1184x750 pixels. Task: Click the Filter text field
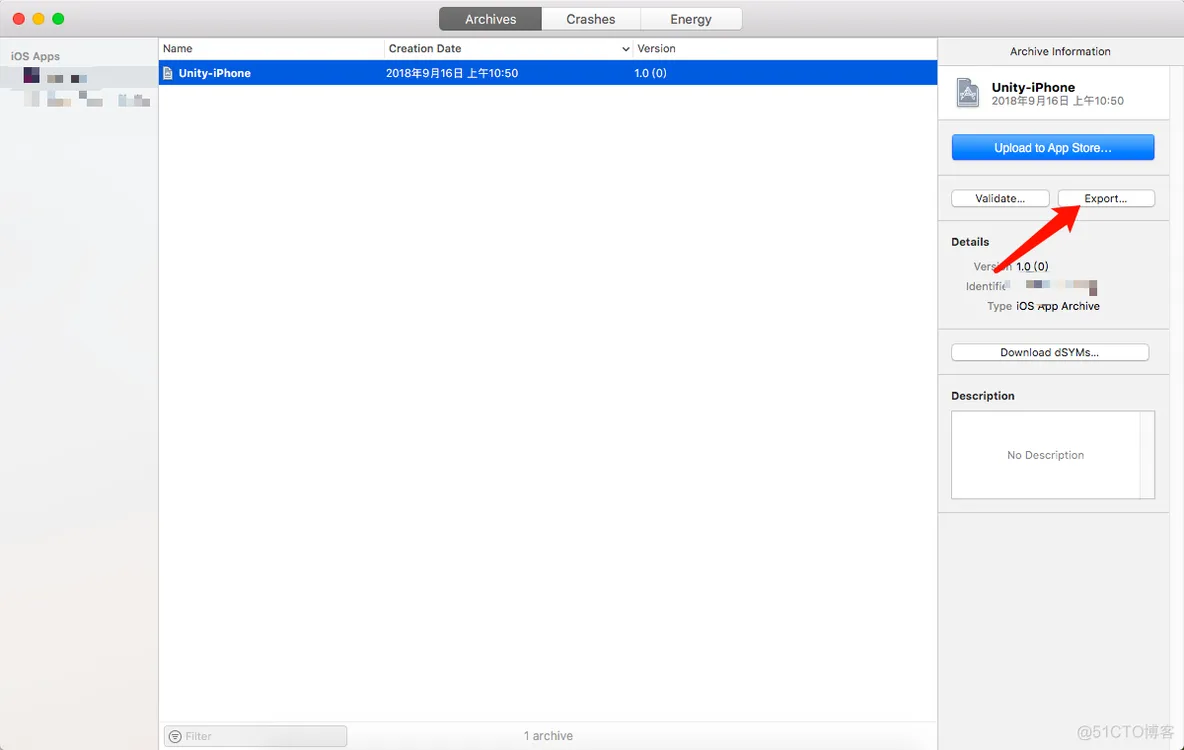(255, 736)
